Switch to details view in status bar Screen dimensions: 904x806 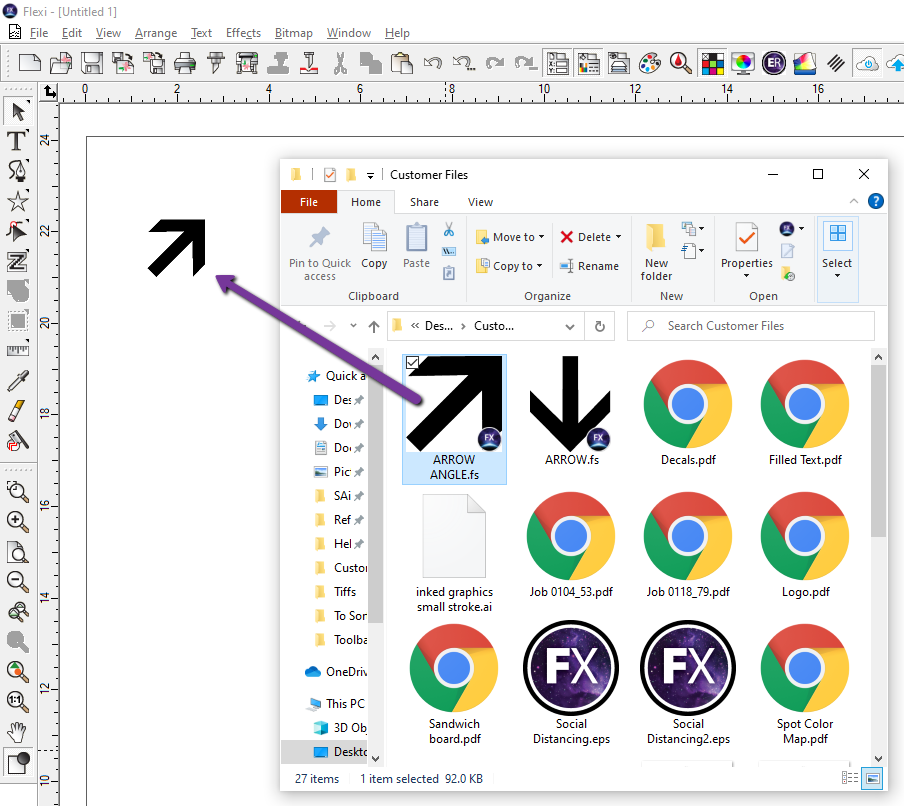850,778
